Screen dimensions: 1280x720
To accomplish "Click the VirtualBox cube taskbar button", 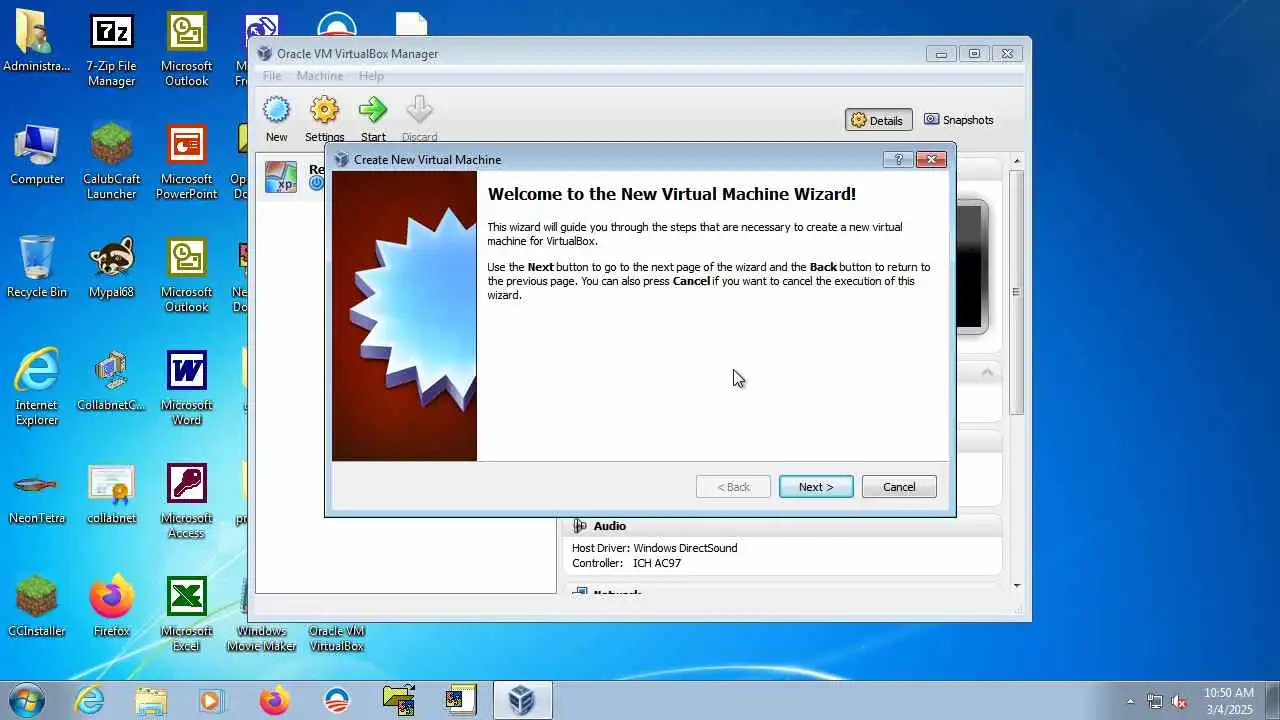I will (521, 700).
